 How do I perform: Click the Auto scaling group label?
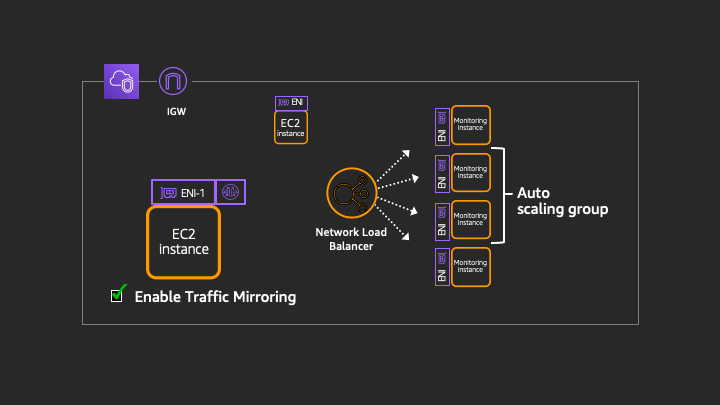[562, 201]
